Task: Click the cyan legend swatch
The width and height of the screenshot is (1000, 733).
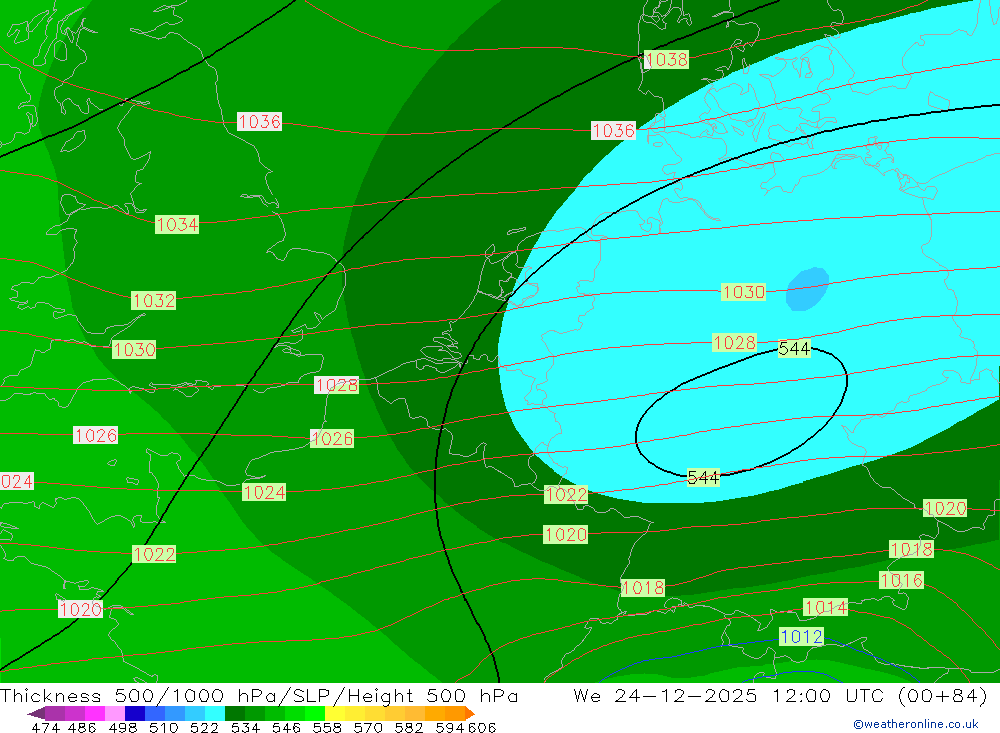Action: pos(215,713)
